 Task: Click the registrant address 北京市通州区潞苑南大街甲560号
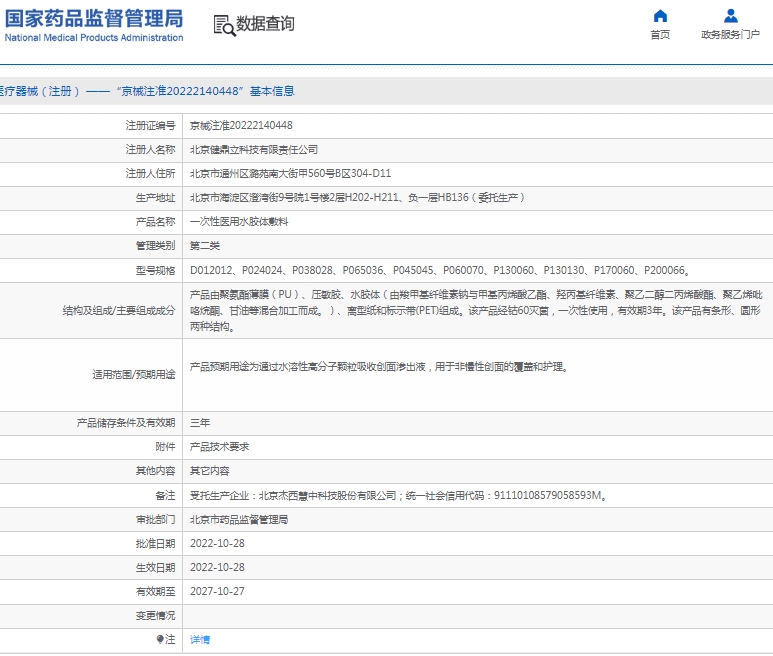pos(290,173)
